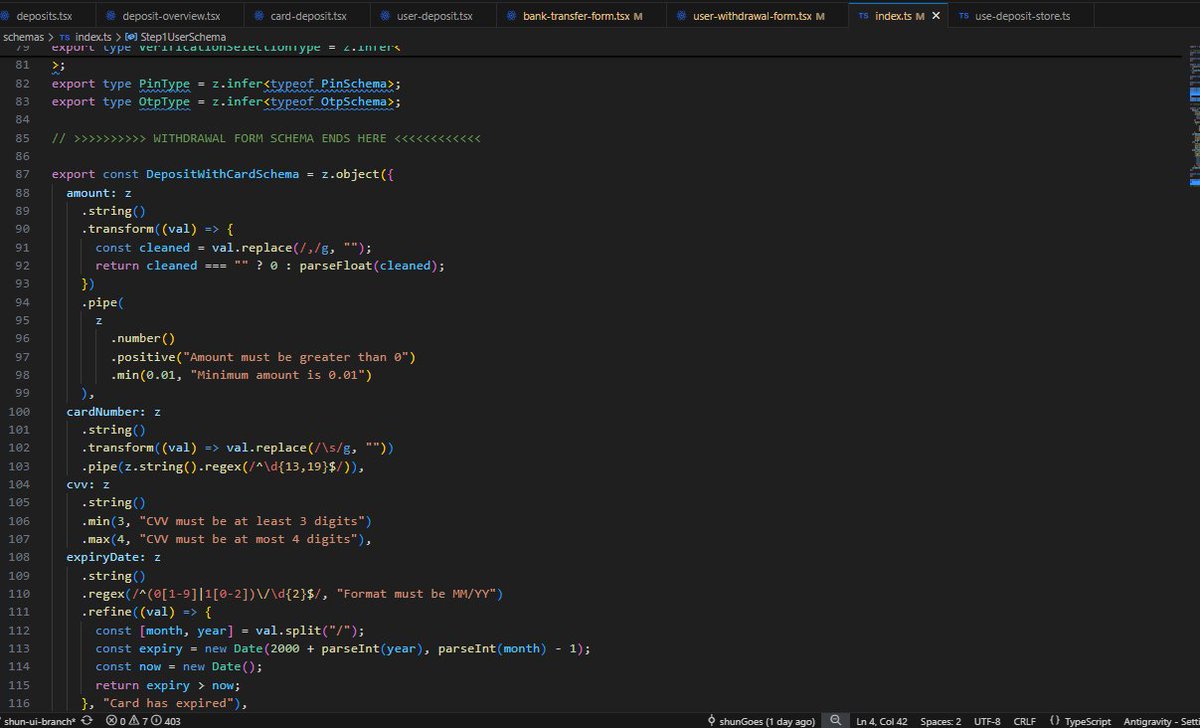1200x728 pixels.
Task: Click "CVV must be at most 4 digits" string
Action: 247,539
